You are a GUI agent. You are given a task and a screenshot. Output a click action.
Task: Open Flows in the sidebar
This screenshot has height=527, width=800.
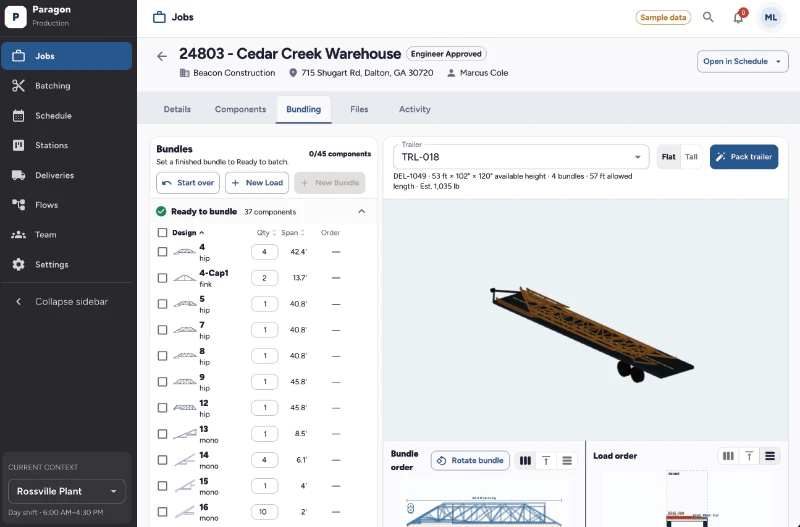coord(66,205)
